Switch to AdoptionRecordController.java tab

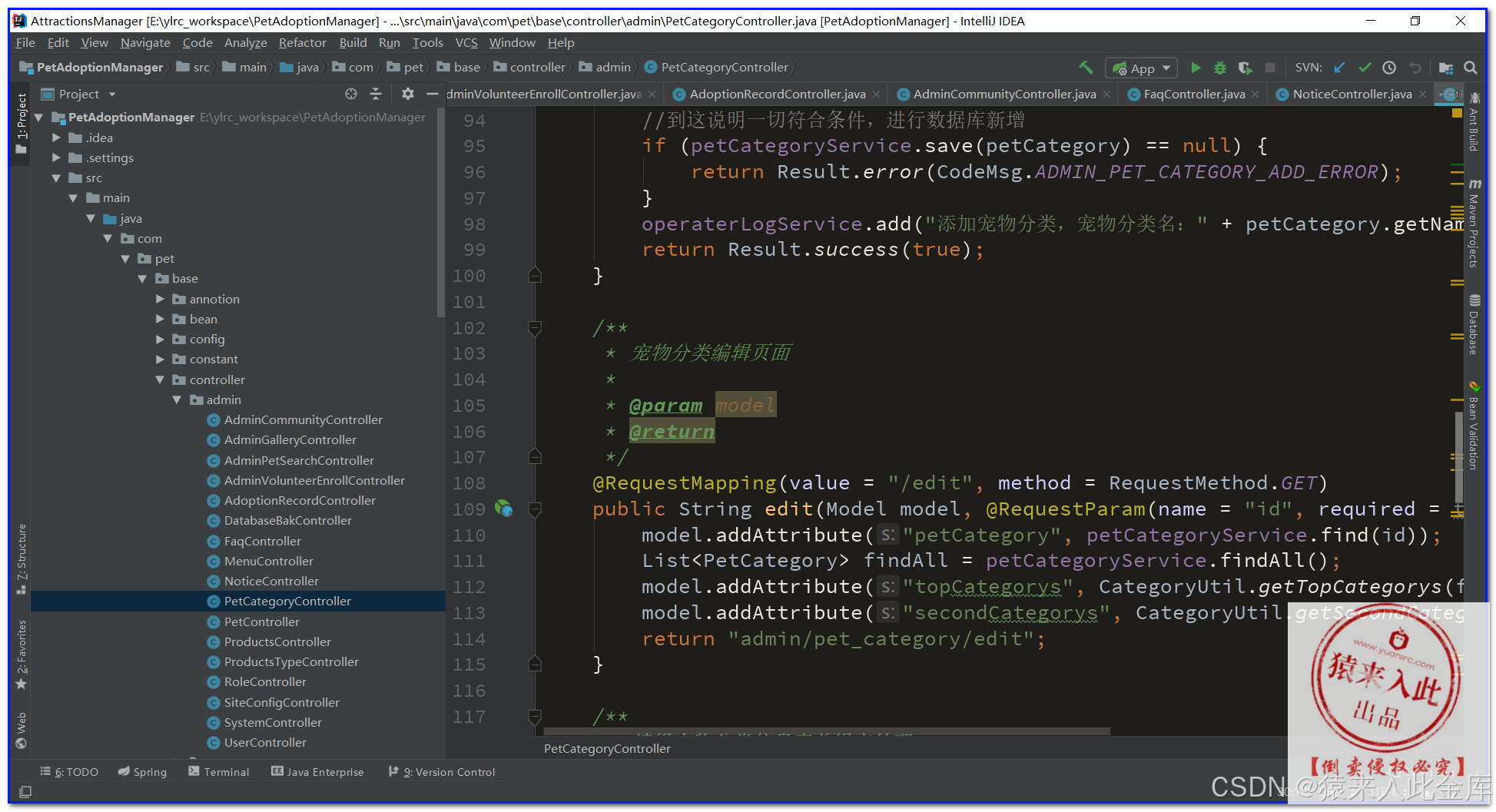pos(777,94)
